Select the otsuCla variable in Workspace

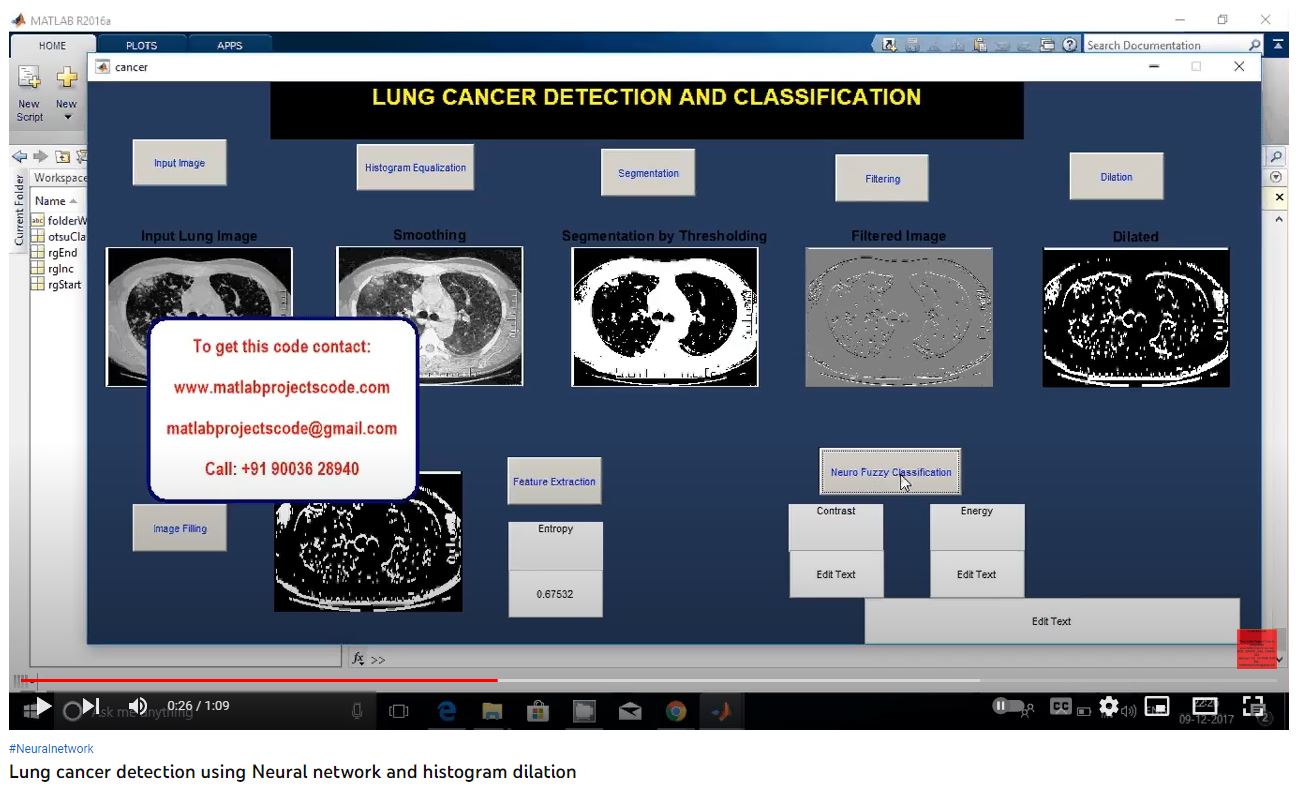pyautogui.click(x=60, y=237)
